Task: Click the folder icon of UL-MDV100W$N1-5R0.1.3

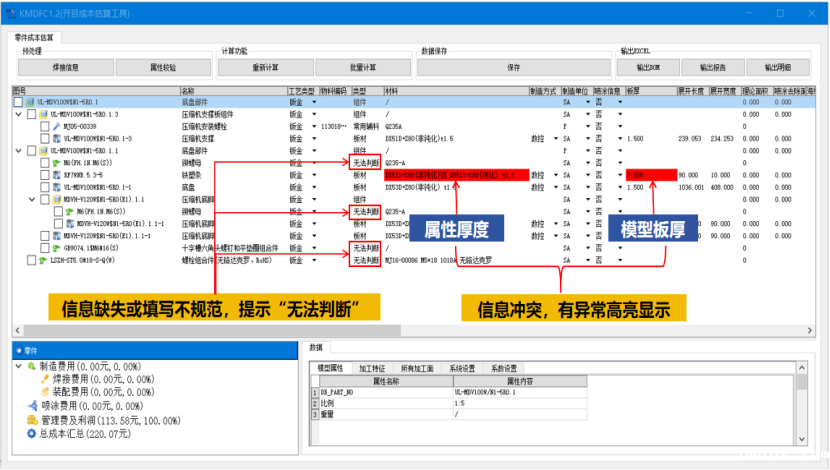Action: point(42,115)
